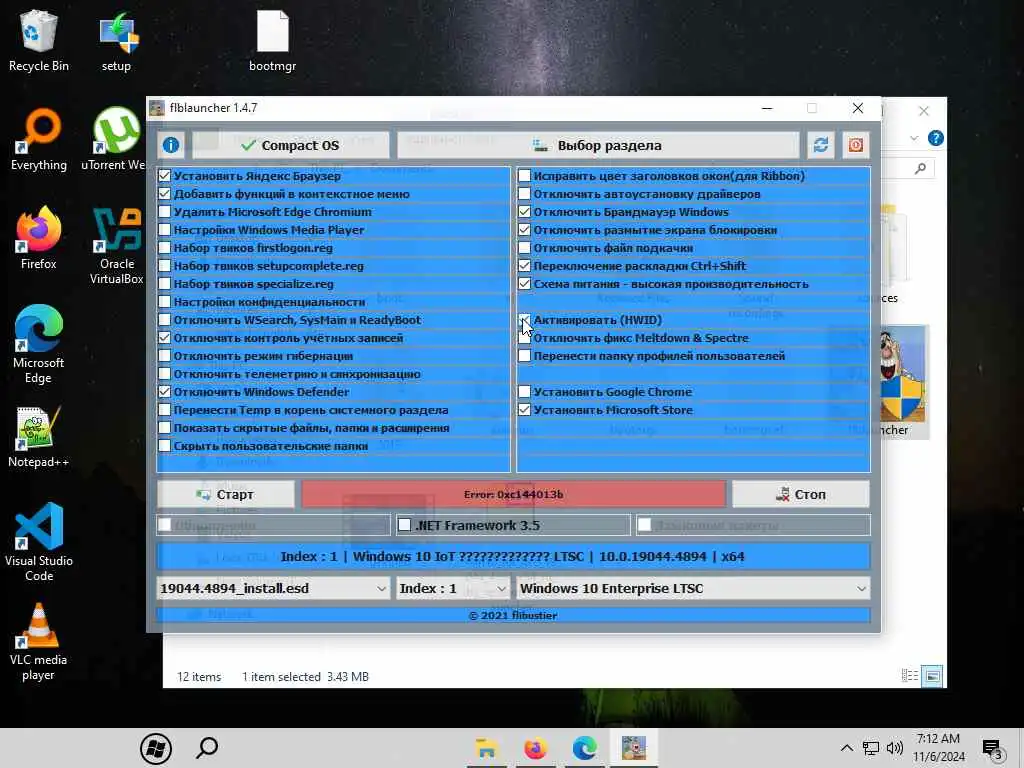
Task: Open taskbar search magnifier
Action: [207, 748]
